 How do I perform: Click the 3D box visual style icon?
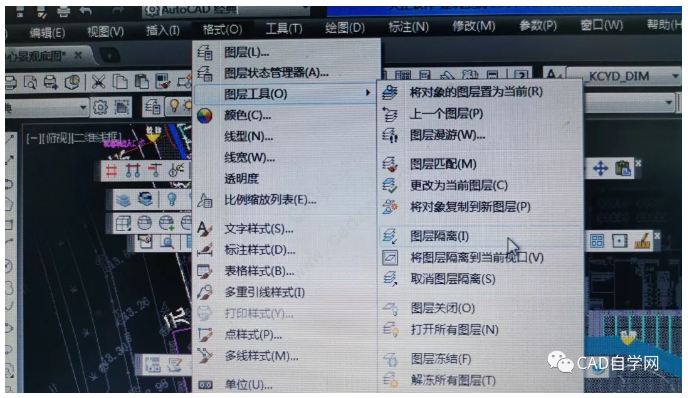(x=123, y=223)
